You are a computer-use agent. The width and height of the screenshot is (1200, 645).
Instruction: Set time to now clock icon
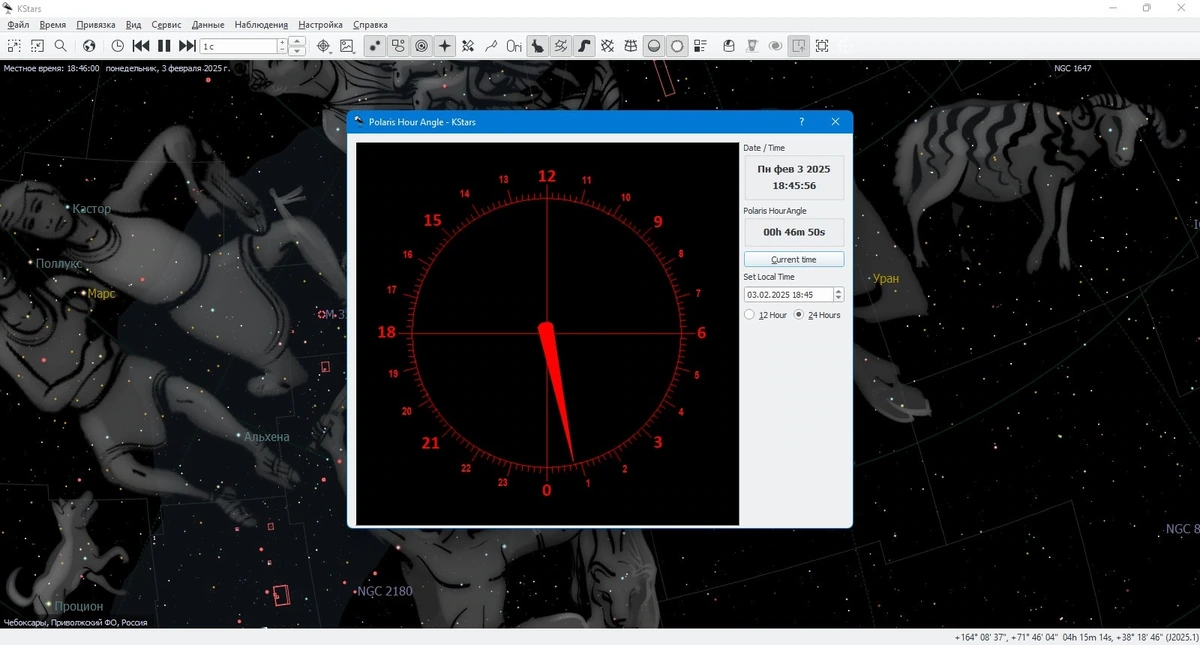(117, 46)
